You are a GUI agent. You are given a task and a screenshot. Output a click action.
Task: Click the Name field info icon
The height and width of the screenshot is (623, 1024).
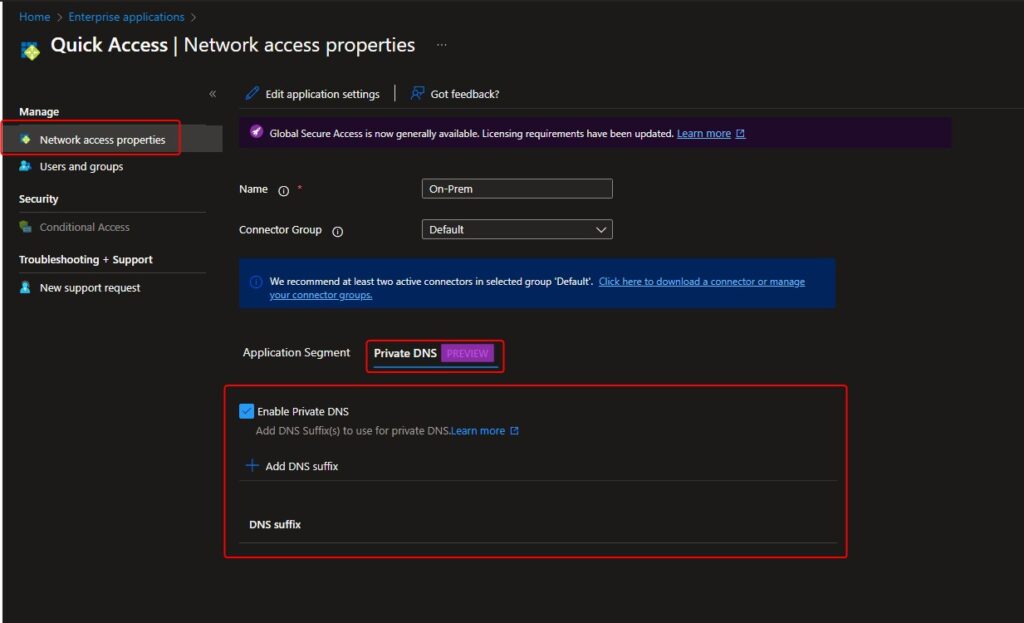pyautogui.click(x=283, y=191)
